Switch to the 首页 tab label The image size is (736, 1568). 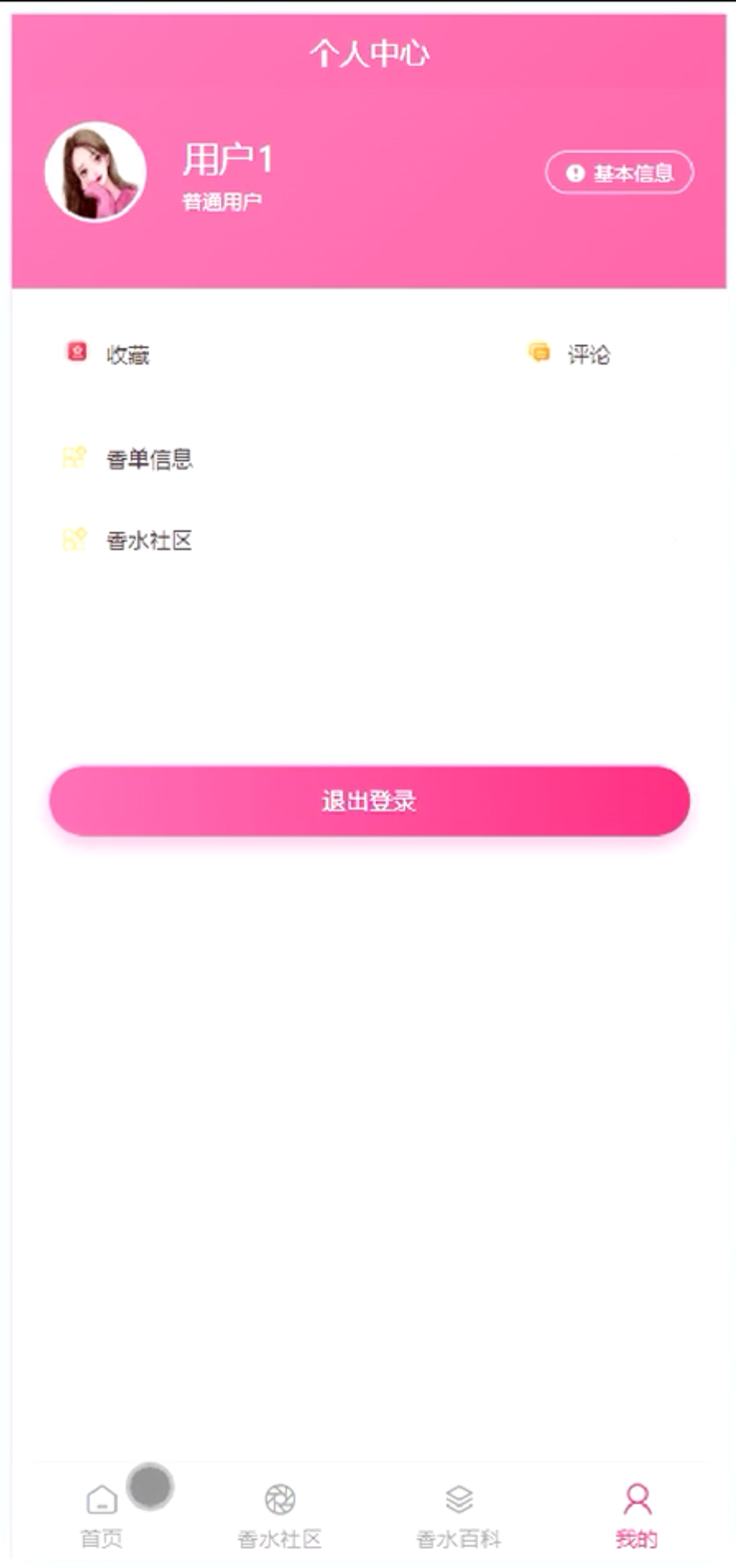click(101, 1538)
